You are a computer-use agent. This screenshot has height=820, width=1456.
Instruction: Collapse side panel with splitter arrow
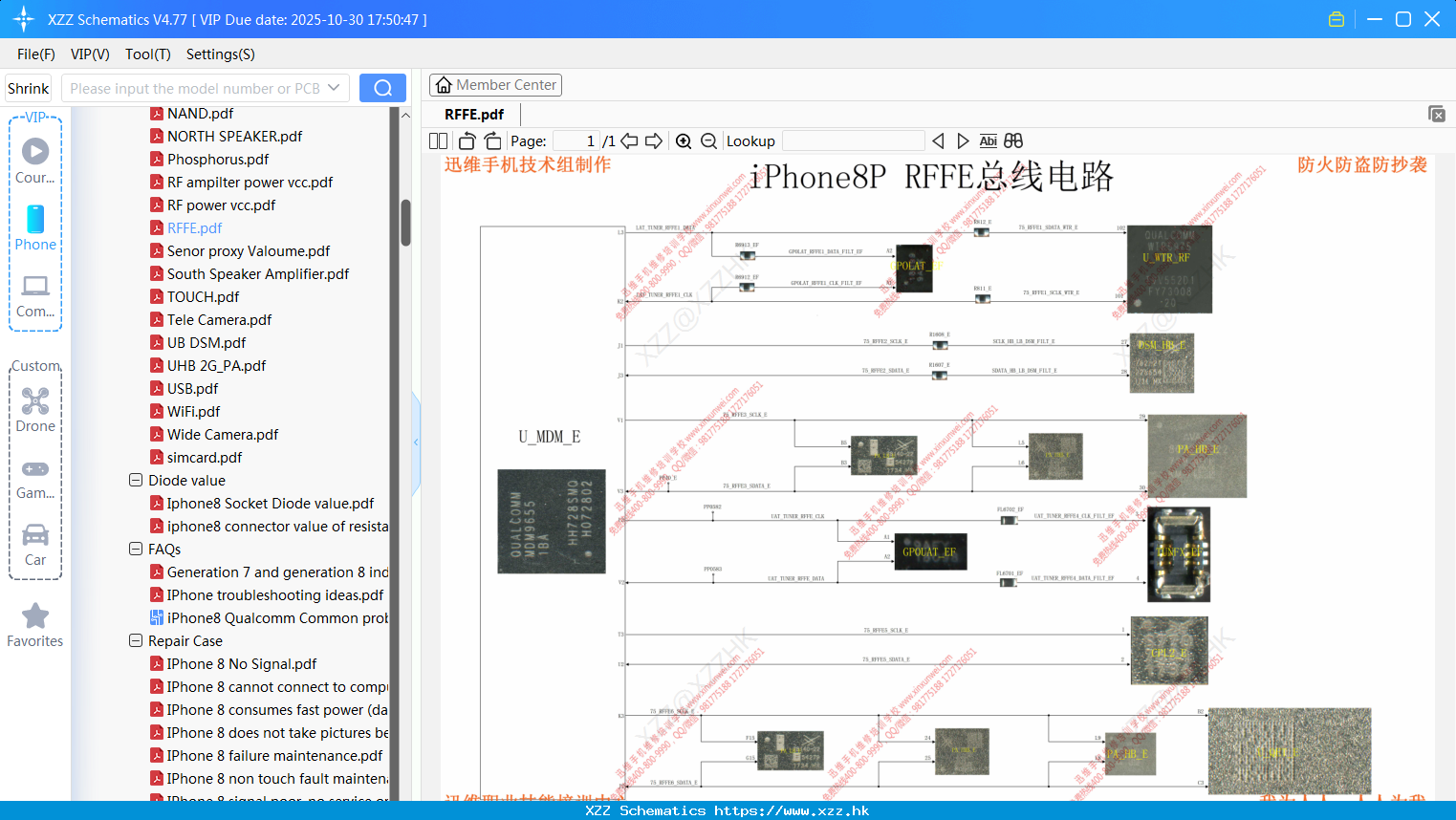pos(416,442)
